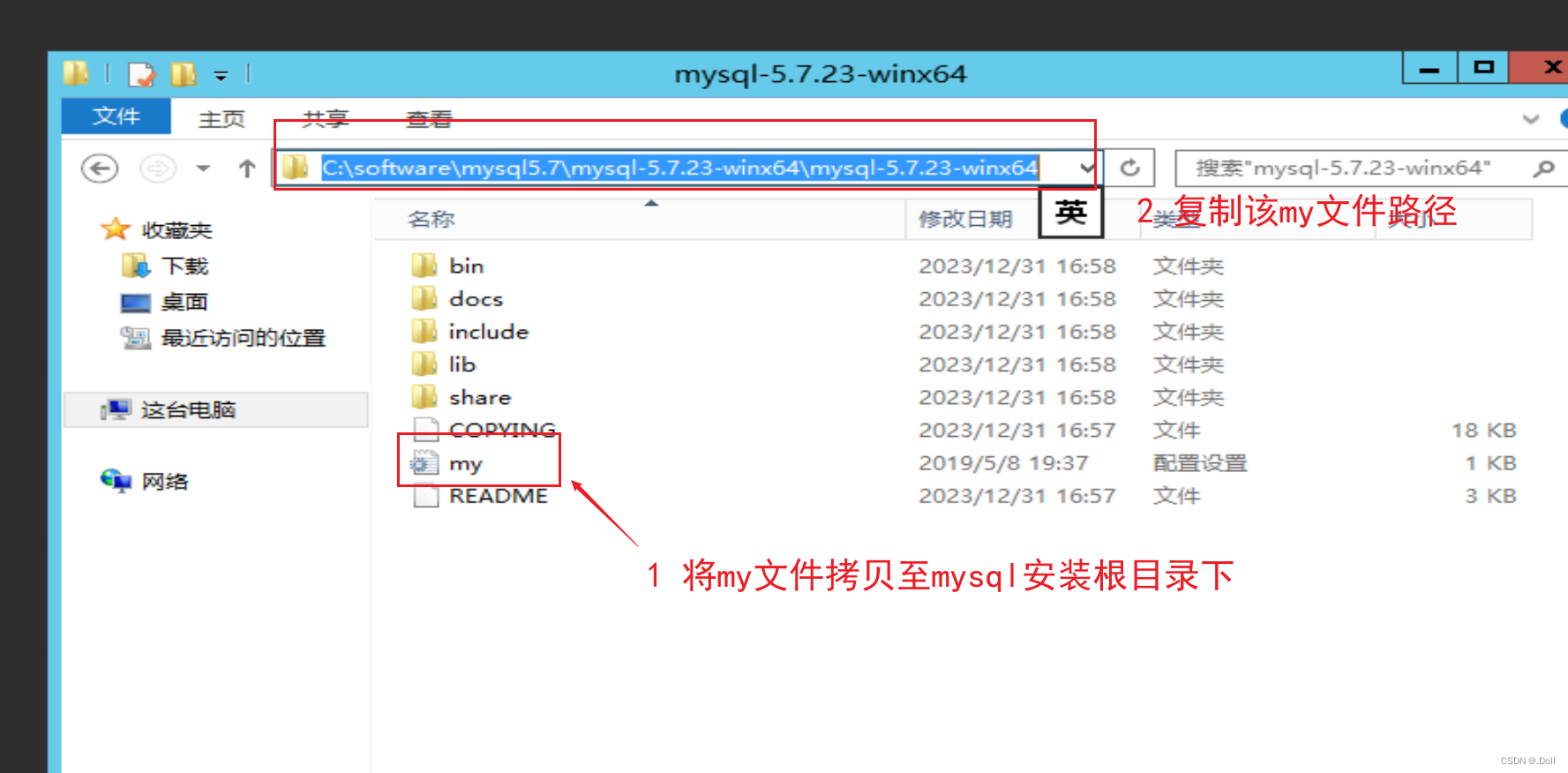Switch to the 共享 ribbon tab
This screenshot has width=1568, height=773.
(x=326, y=118)
